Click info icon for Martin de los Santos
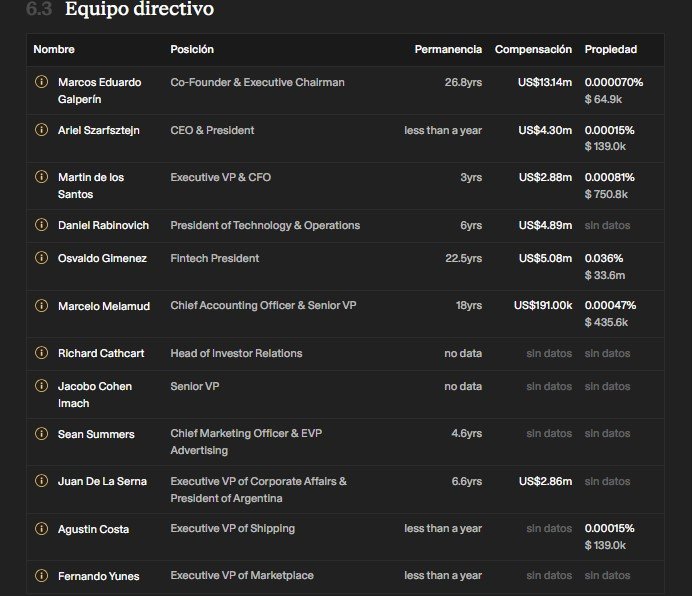This screenshot has height=596, width=692. 41,177
